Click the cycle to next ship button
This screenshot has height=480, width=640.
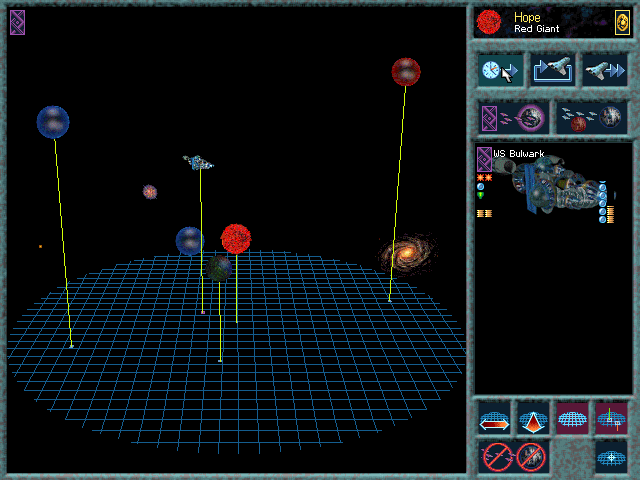point(553,70)
